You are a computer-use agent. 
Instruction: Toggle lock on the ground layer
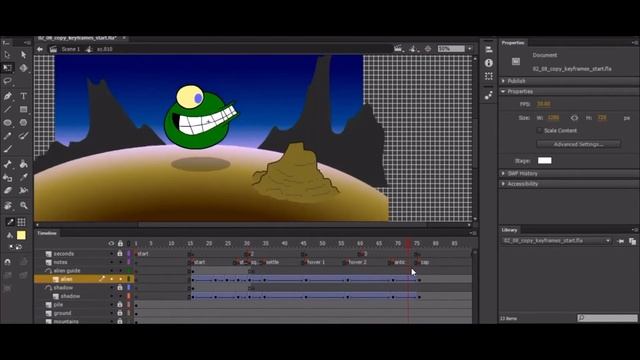pyautogui.click(x=120, y=313)
